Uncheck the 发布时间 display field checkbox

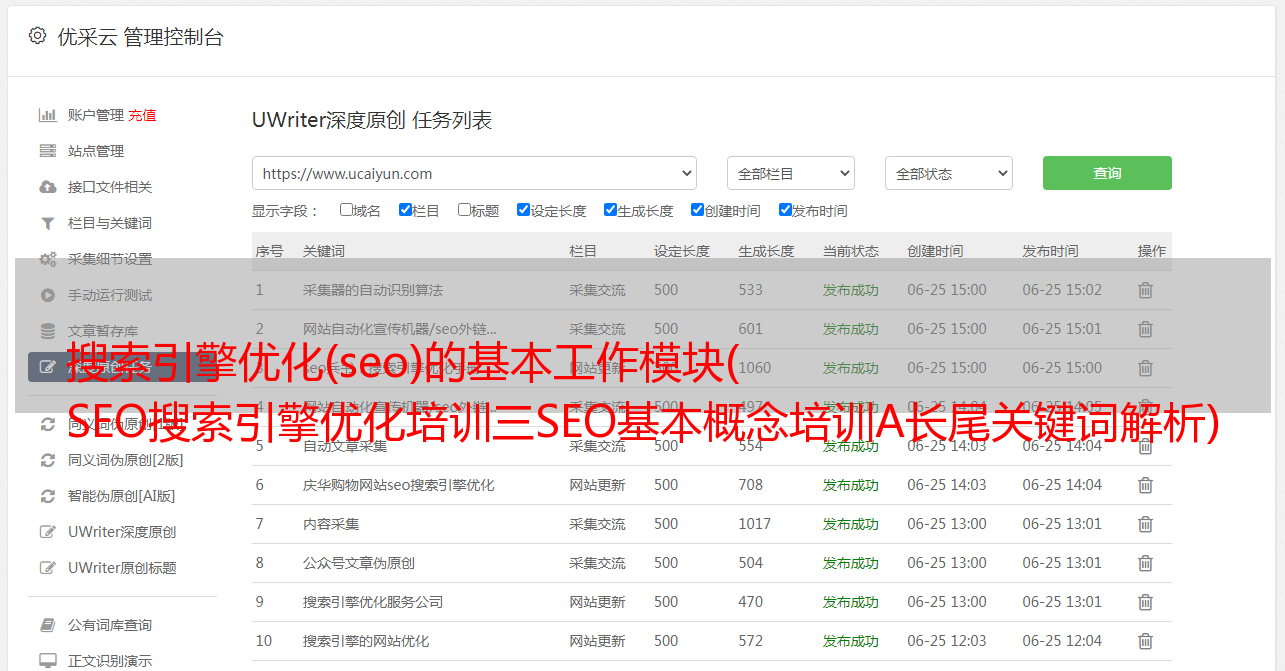coord(785,210)
